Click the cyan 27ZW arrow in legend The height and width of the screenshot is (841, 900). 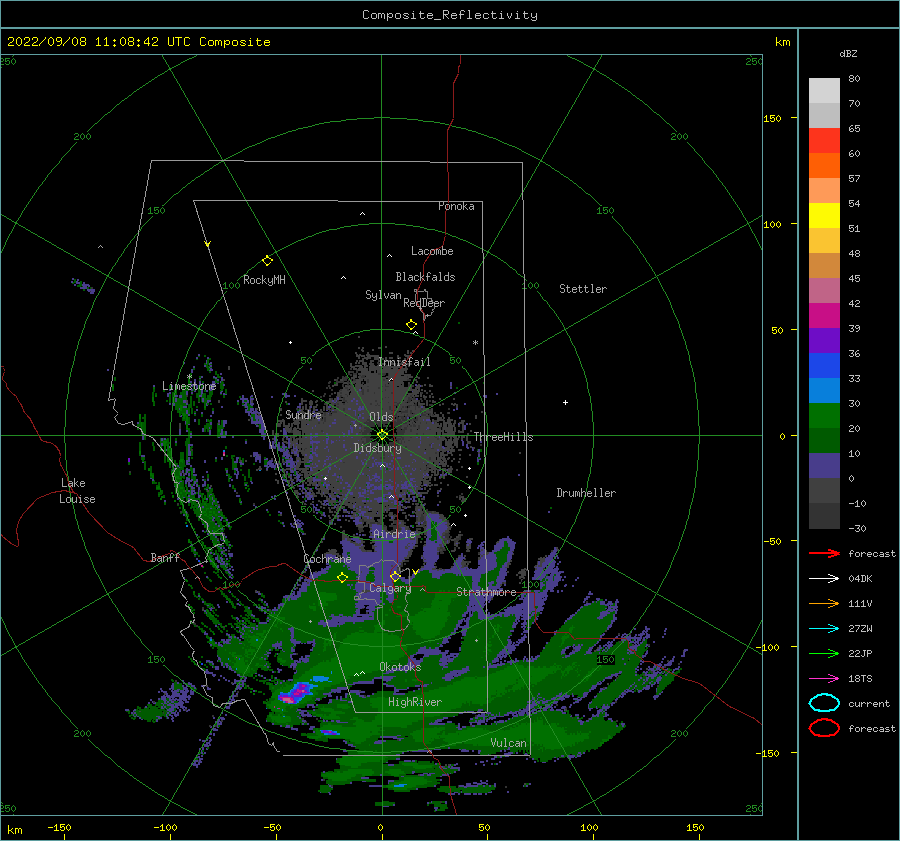click(x=824, y=629)
